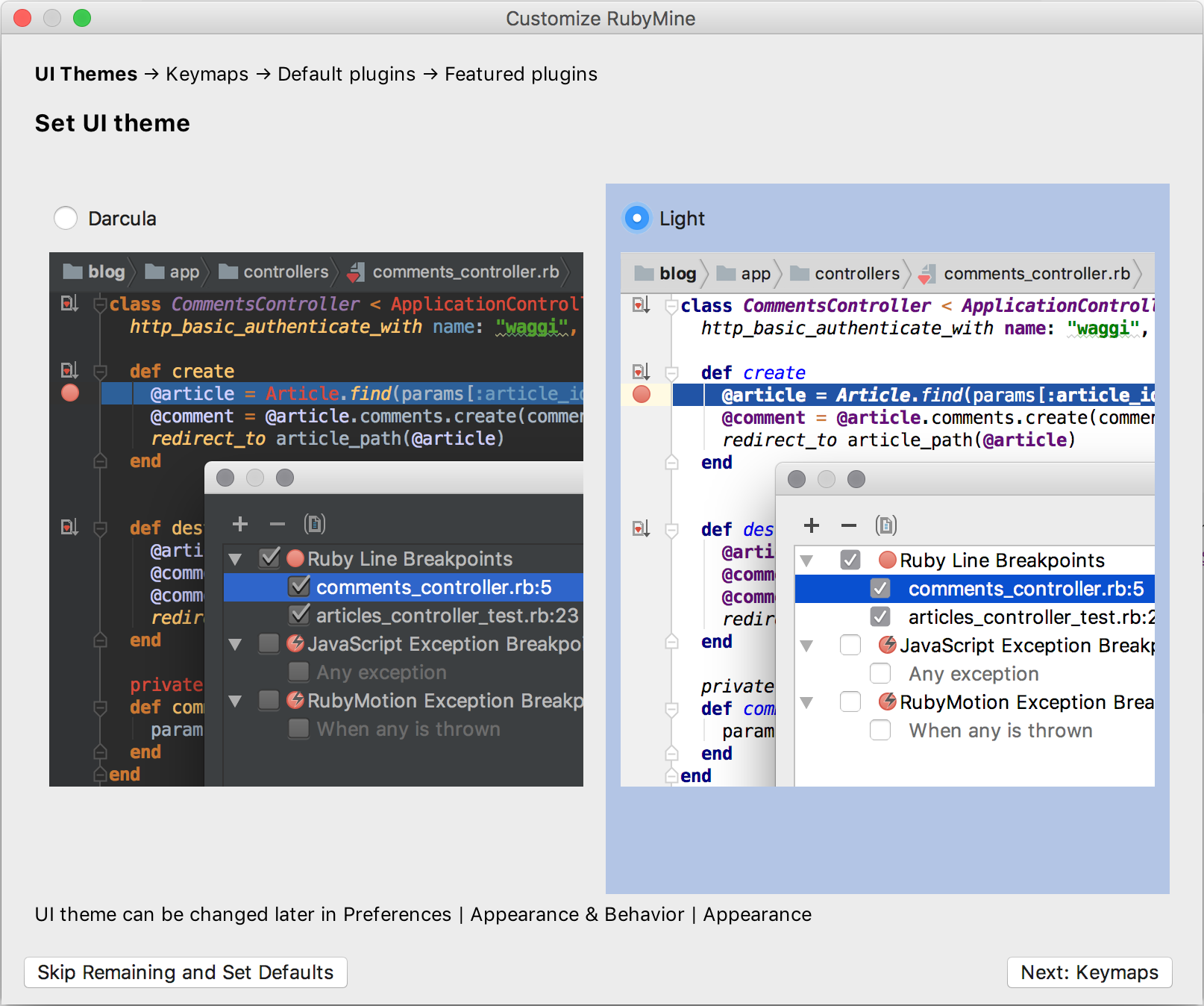The image size is (1204, 1006).
Task: Click the Light theme preview image
Action: (x=888, y=519)
